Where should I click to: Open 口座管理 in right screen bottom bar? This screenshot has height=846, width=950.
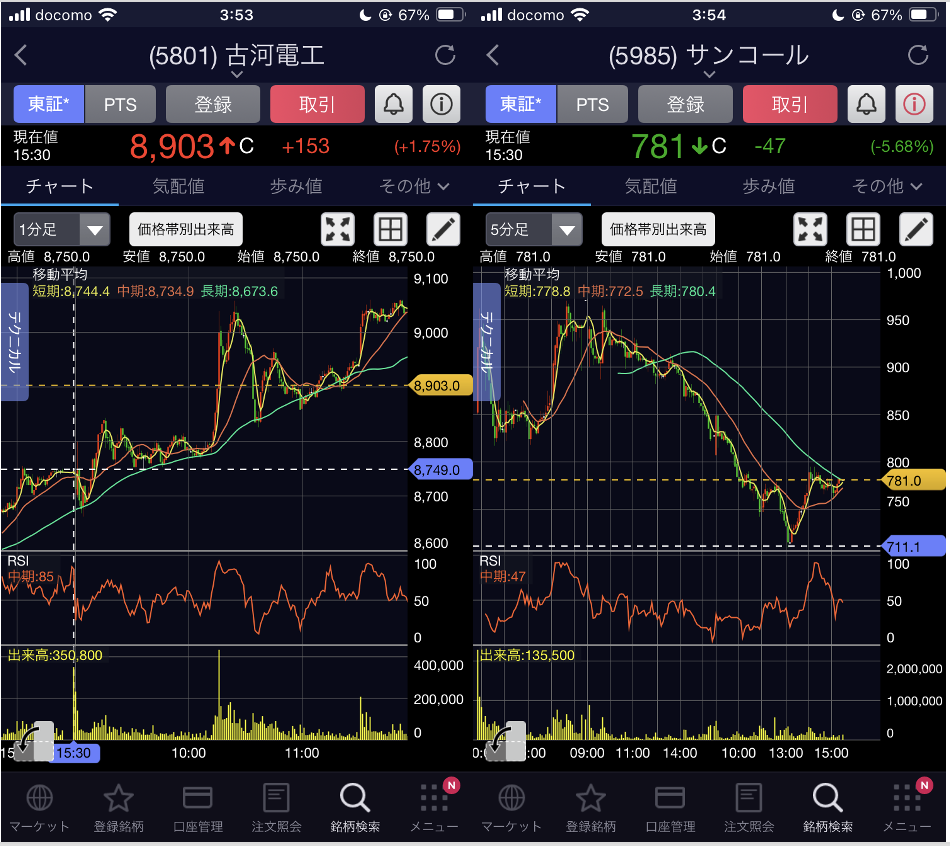[670, 808]
